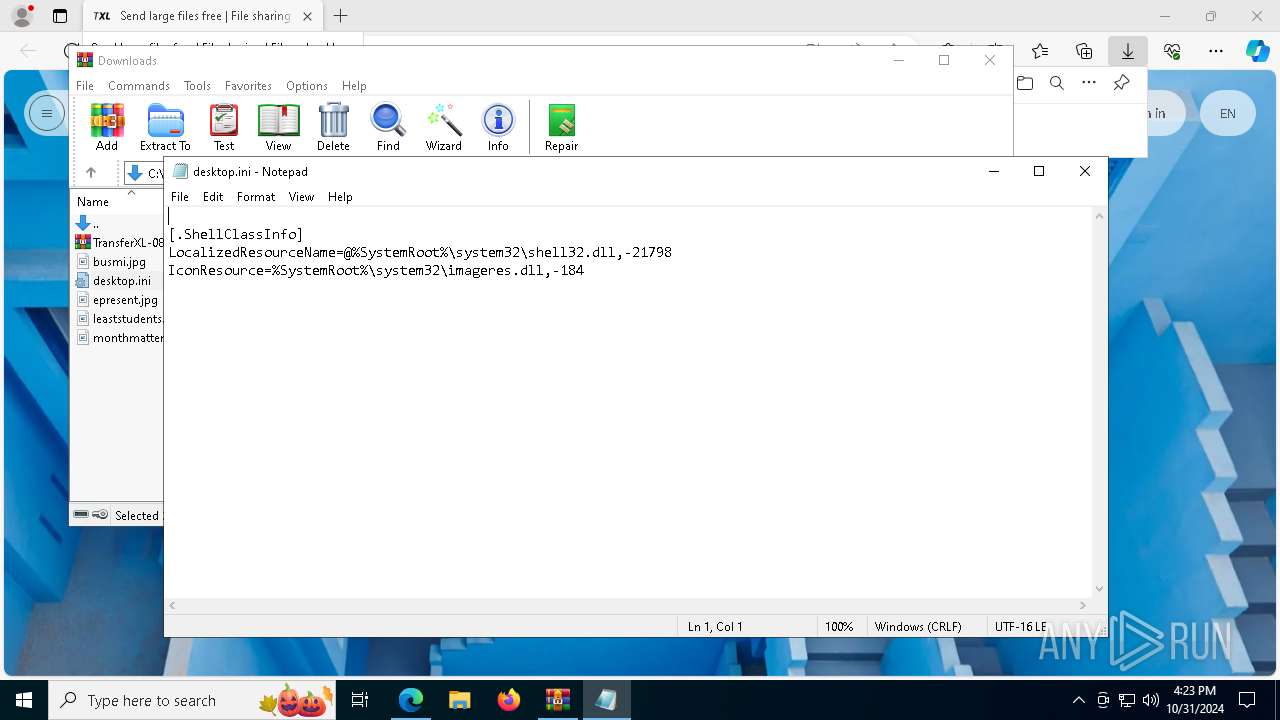1280x720 pixels.
Task: Click the Repair archive icon in WinRAR
Action: pyautogui.click(x=561, y=127)
